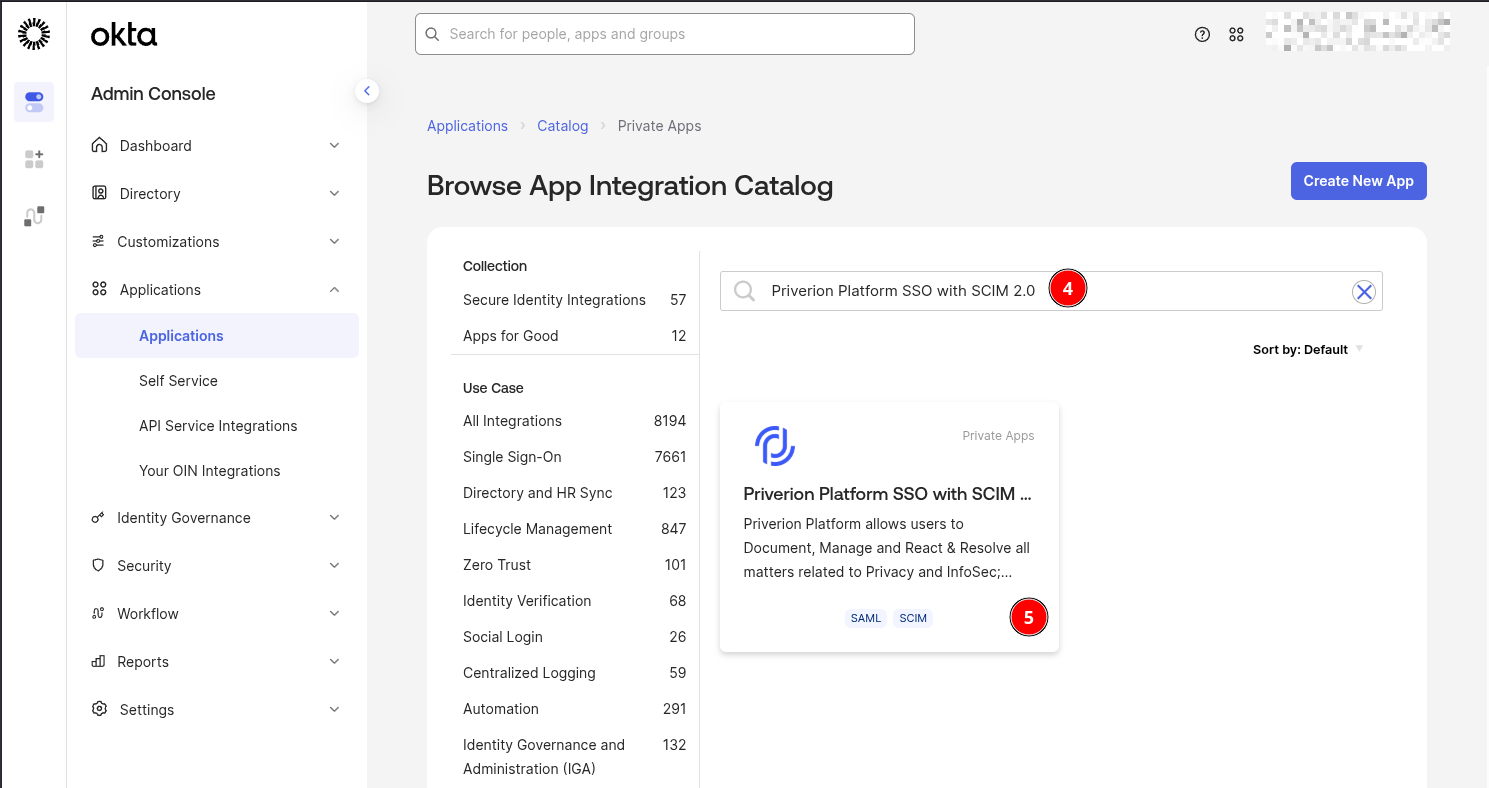Select the admin console toggle icon in rail
Image resolution: width=1489 pixels, height=788 pixels.
coord(34,102)
